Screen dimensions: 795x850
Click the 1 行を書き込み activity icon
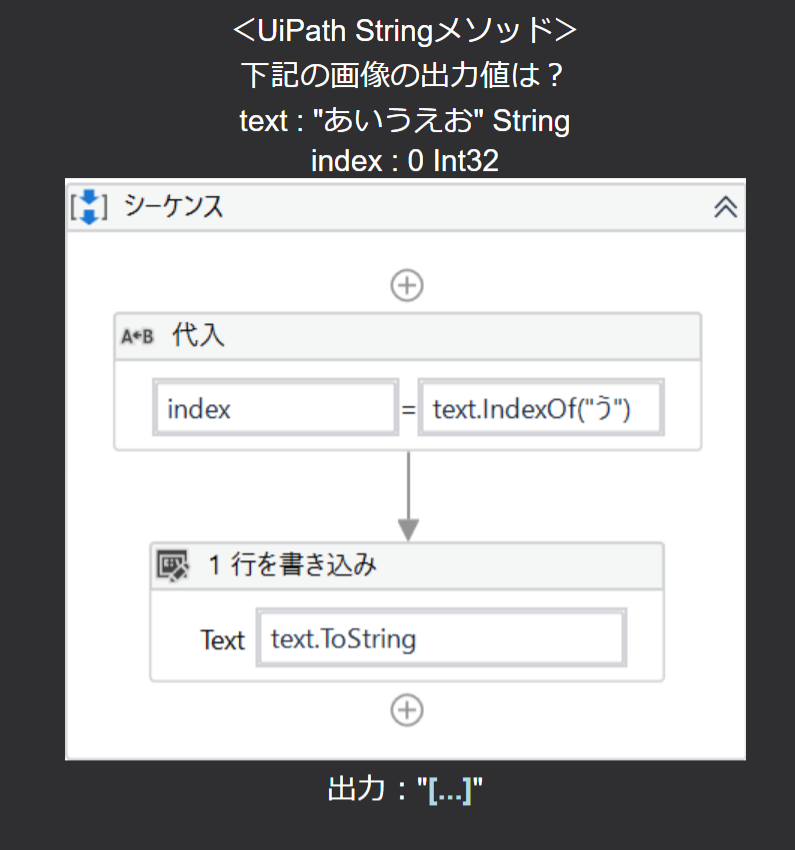pyautogui.click(x=173, y=566)
